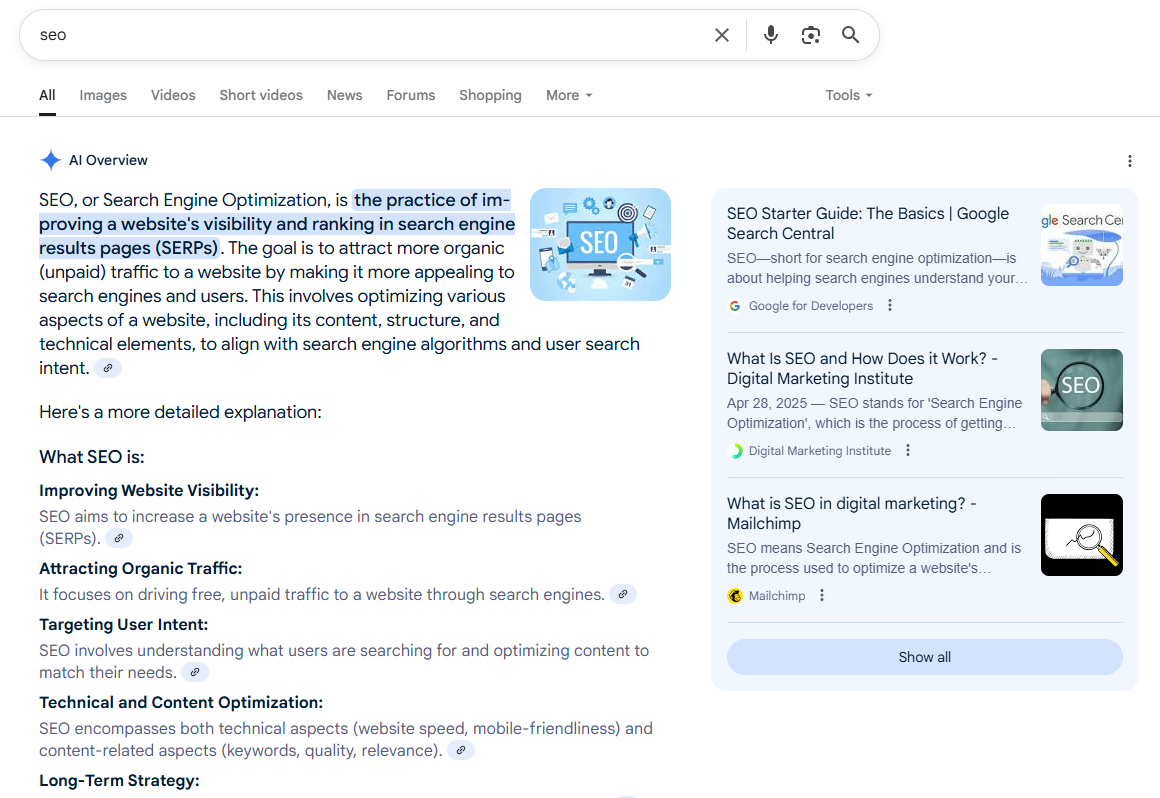Click the 'AI Overview' label
Screen dimensions: 1160x798
click(x=108, y=160)
